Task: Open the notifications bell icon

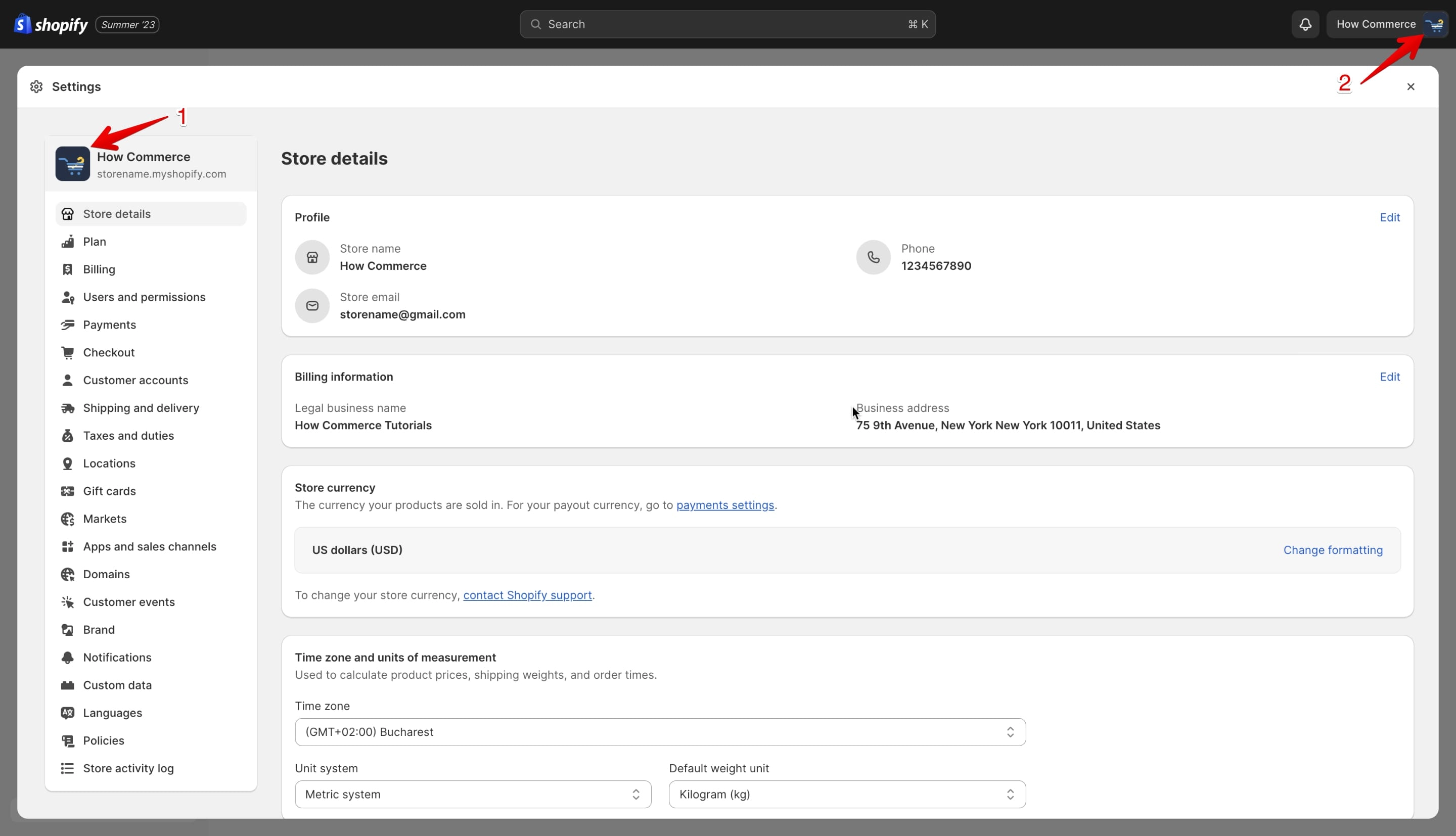Action: tap(1305, 24)
